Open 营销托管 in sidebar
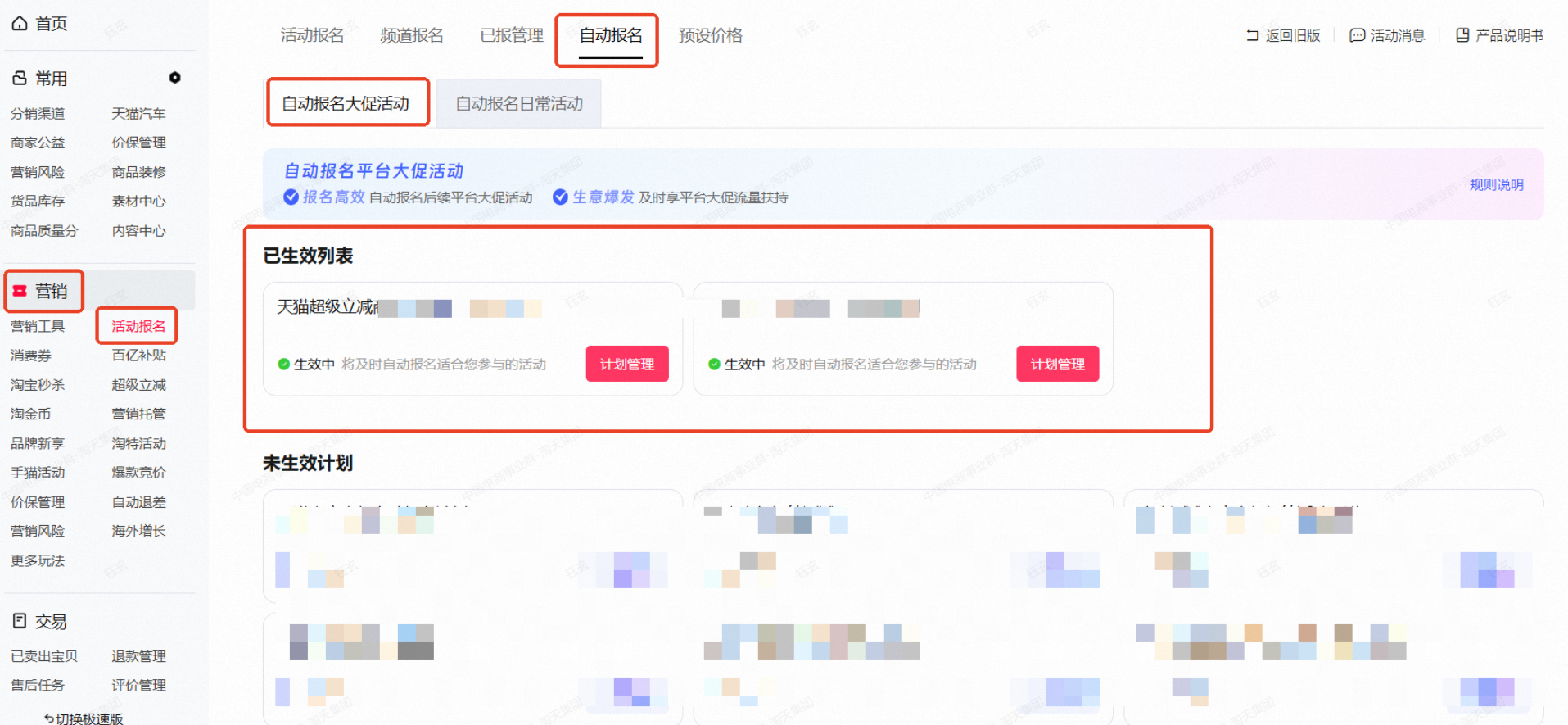 [138, 414]
